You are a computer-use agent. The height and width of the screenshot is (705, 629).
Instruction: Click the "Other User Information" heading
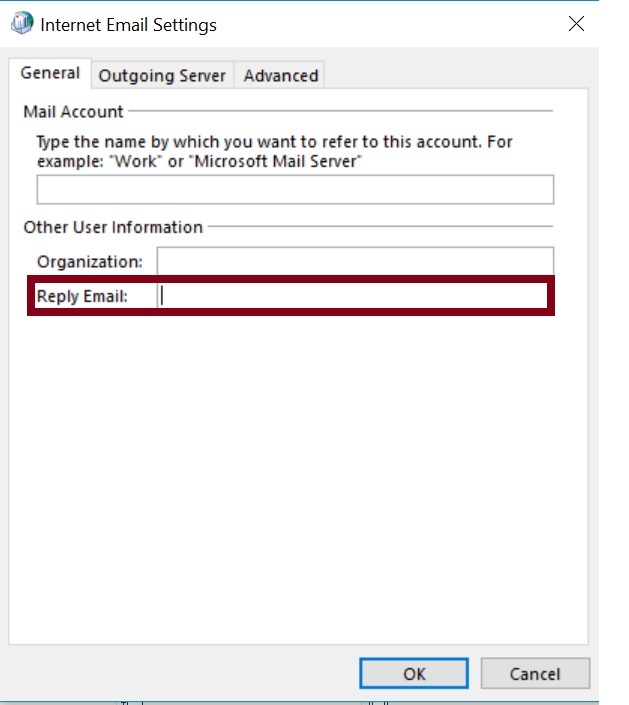(113, 227)
